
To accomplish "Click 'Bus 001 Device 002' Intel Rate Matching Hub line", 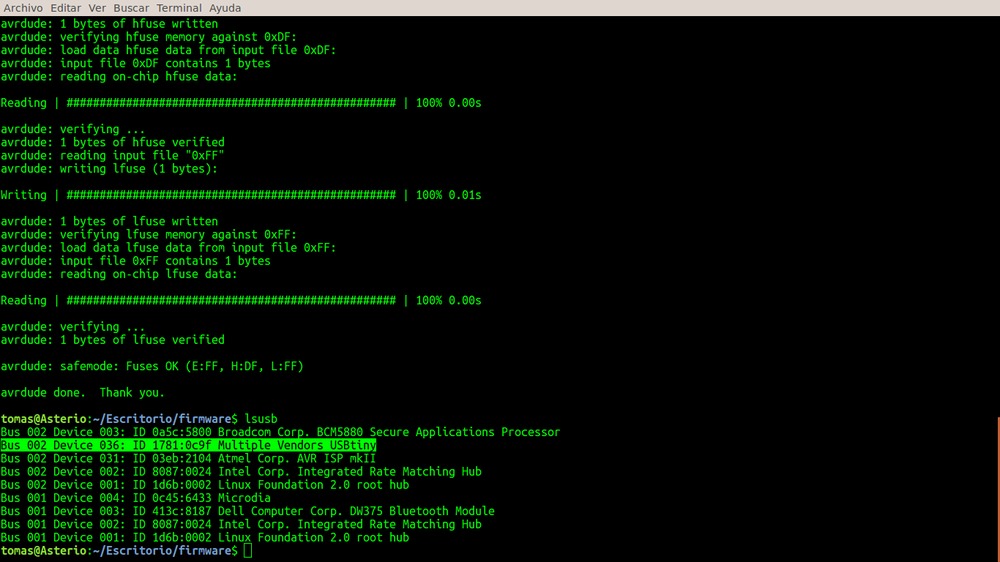I will point(241,524).
